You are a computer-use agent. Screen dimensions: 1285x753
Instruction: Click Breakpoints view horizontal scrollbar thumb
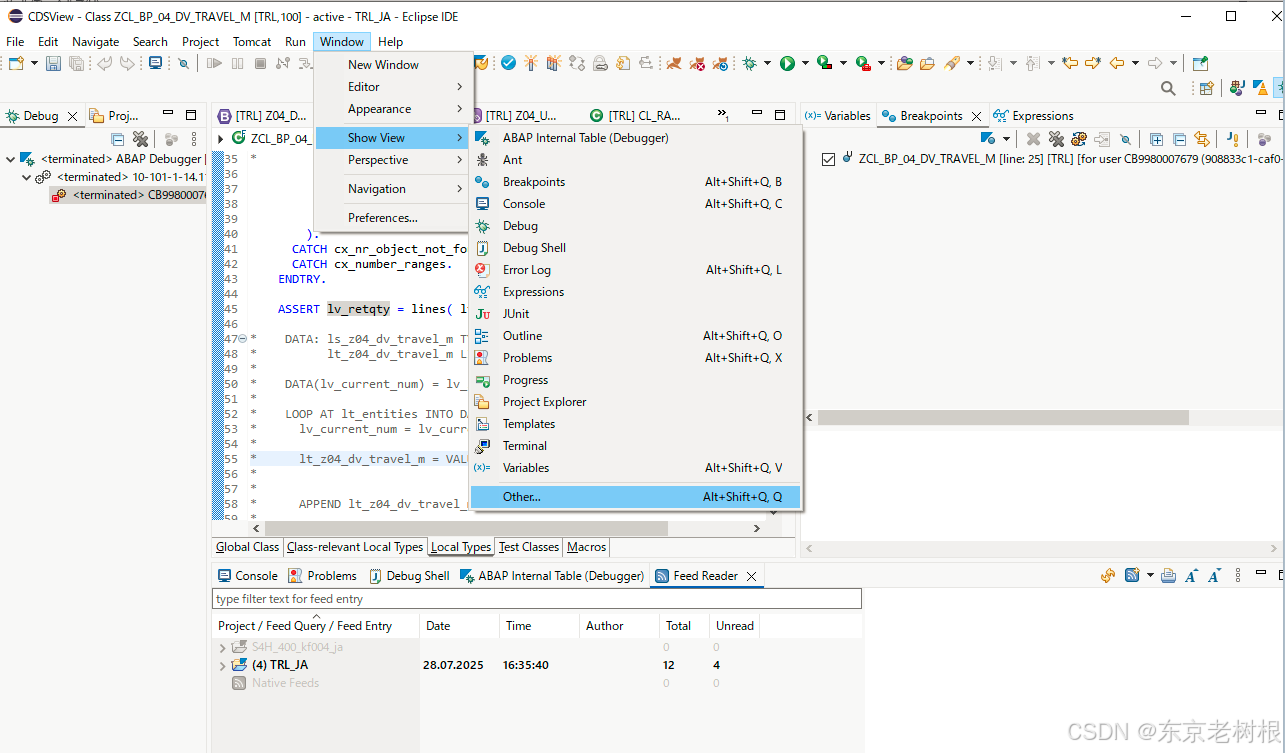pyautogui.click(x=1003, y=417)
